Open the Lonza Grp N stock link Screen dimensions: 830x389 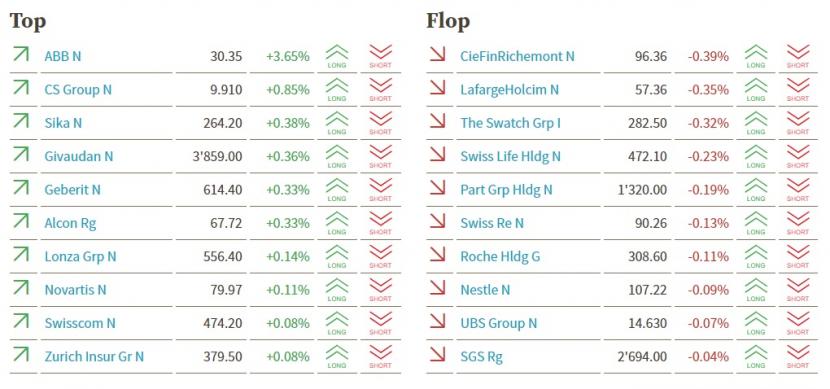tap(80, 257)
